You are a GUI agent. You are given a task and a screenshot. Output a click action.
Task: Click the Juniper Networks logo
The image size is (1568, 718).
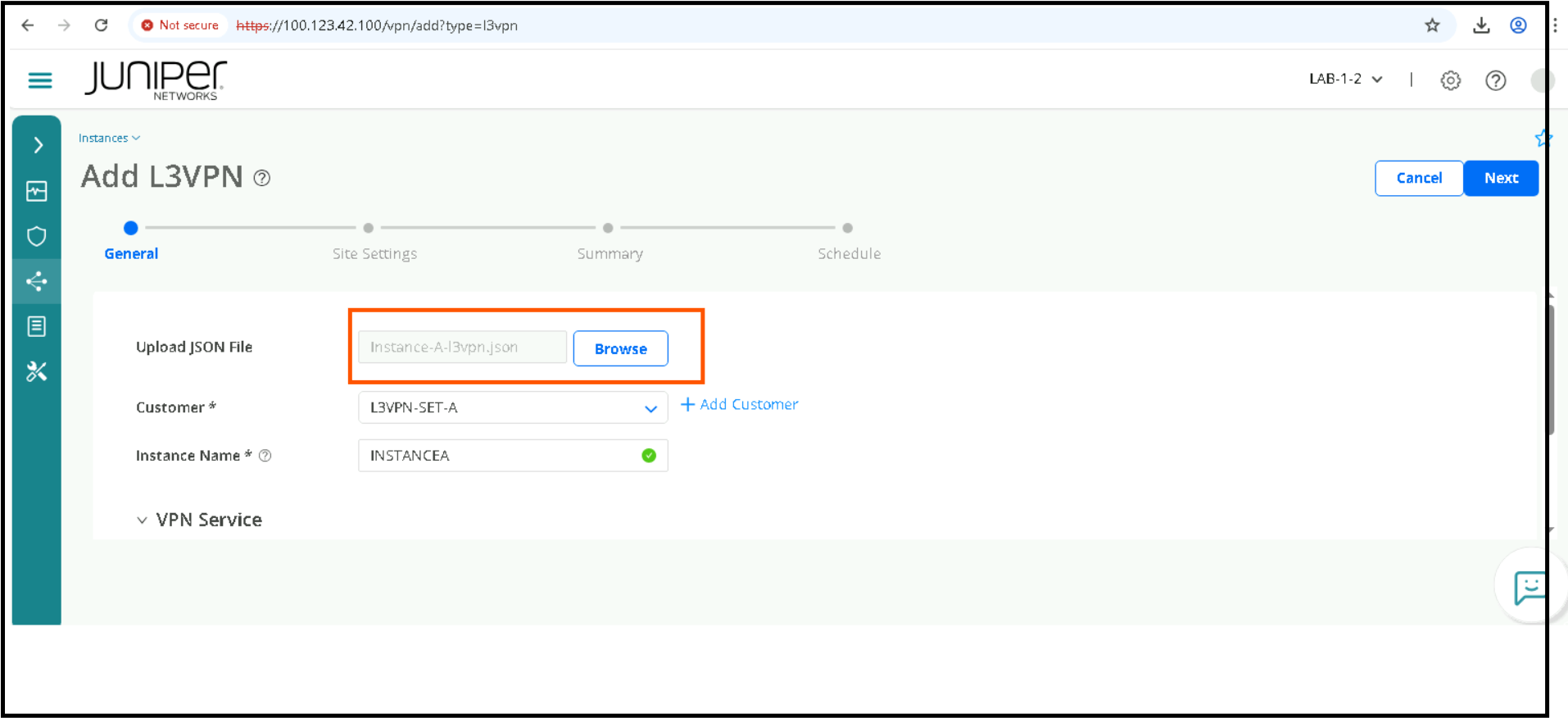click(155, 80)
